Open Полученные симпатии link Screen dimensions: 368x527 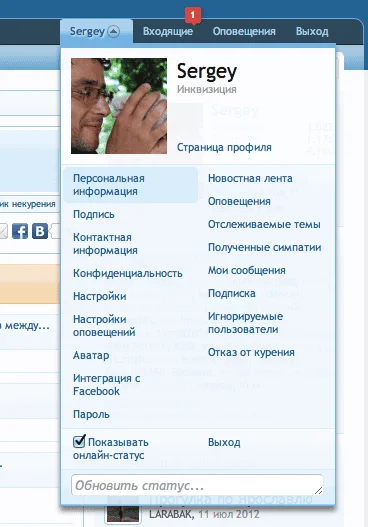pyautogui.click(x=264, y=247)
